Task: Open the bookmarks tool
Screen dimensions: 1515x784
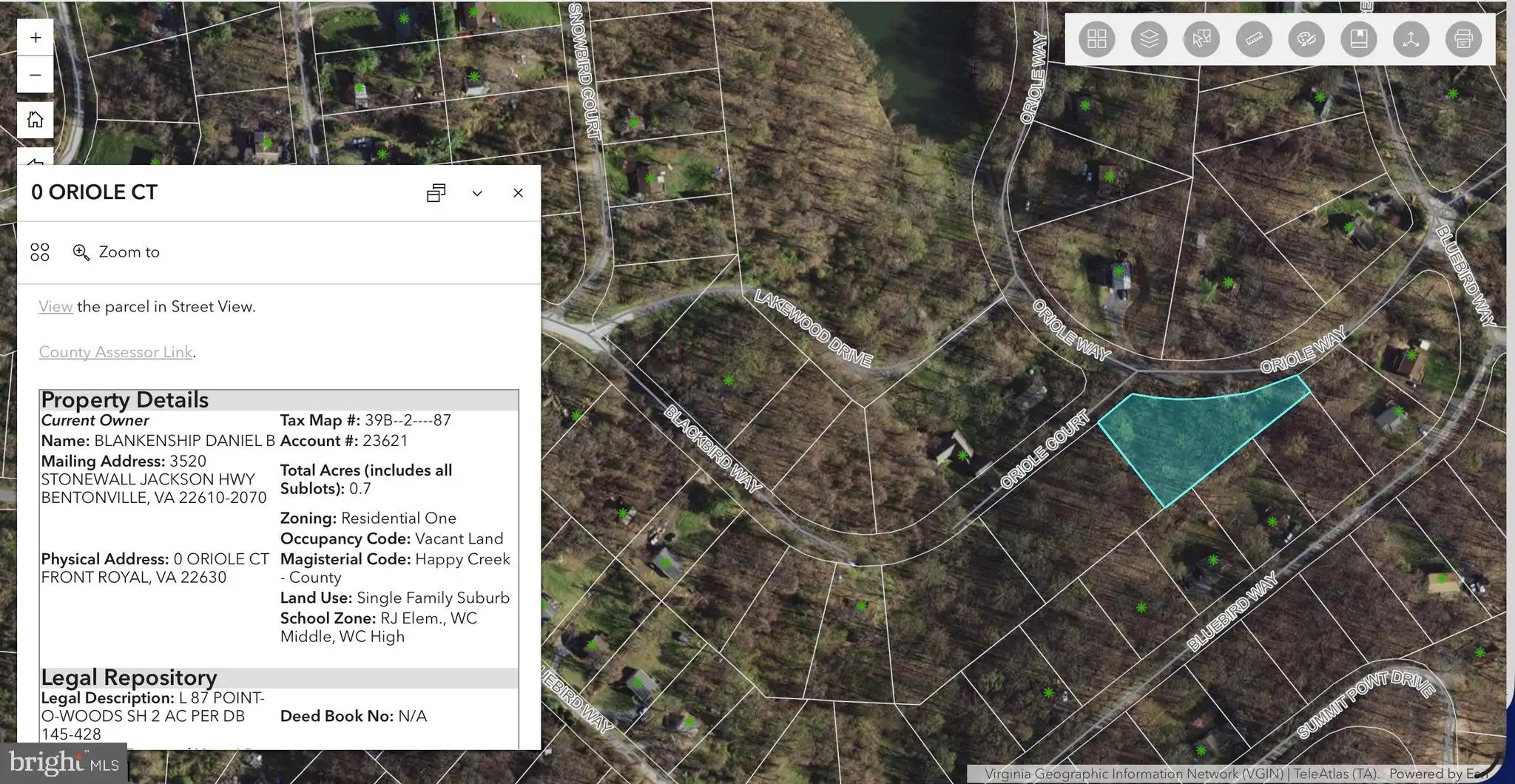Action: [x=1359, y=39]
